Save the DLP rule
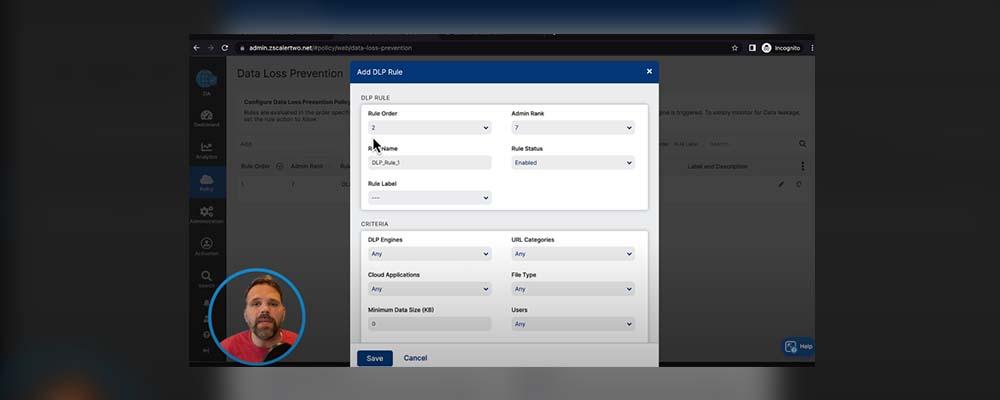The image size is (1000, 400). [x=374, y=358]
